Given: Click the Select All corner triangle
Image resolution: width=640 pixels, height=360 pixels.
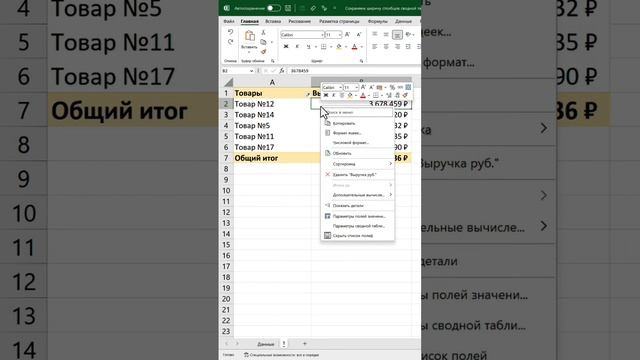Looking at the screenshot, I should click(229, 82).
